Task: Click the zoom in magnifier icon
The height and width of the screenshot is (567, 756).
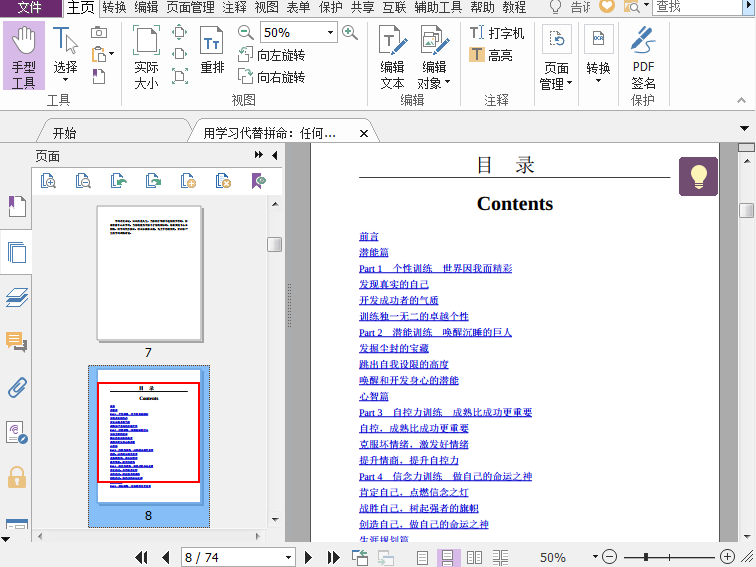Action: [x=350, y=33]
